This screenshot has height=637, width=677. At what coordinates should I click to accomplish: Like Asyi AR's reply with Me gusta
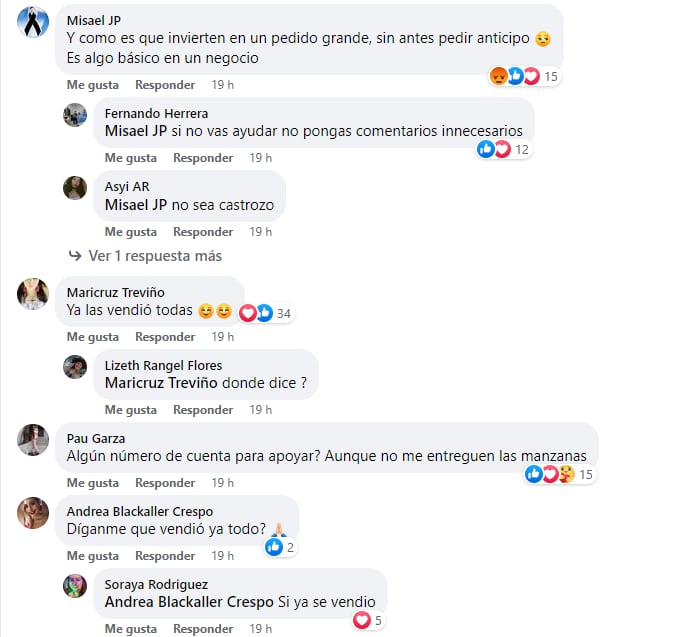coord(131,232)
